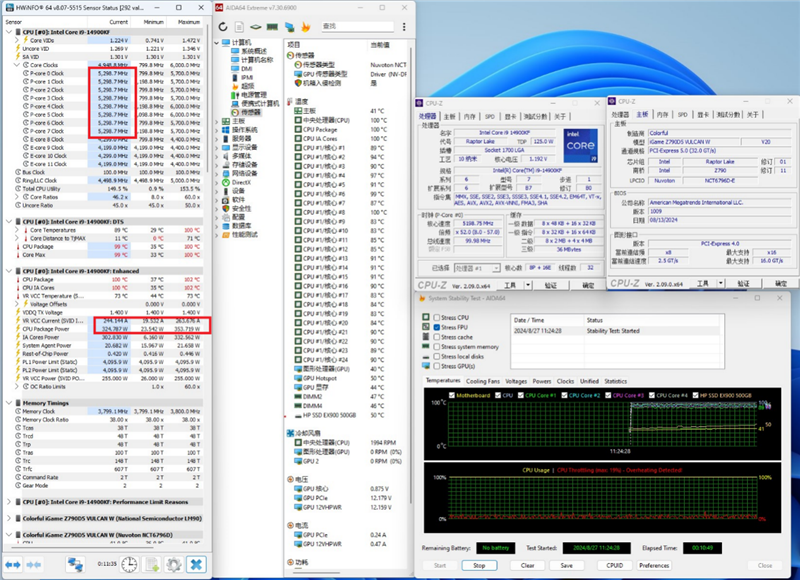Screen dimensions: 800x580
Task: Switch to the Cooling Fans tab
Action: point(483,381)
